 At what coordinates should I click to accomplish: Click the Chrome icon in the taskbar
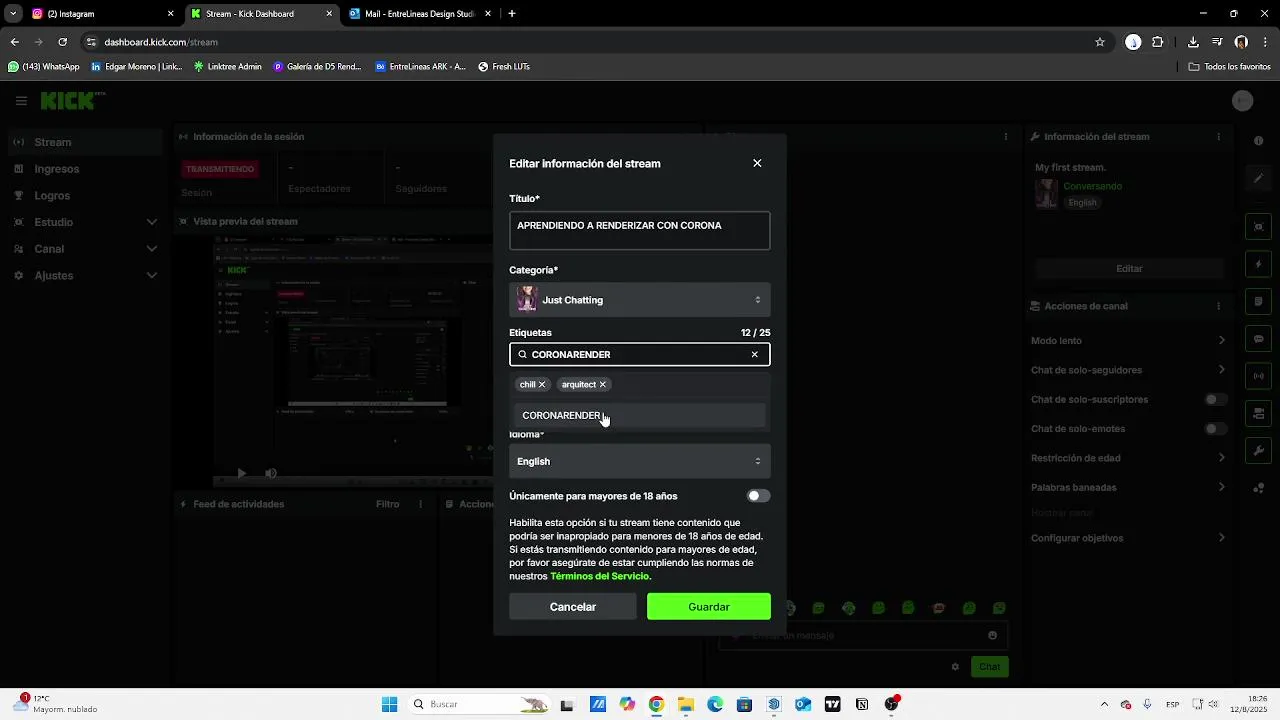tap(656, 704)
